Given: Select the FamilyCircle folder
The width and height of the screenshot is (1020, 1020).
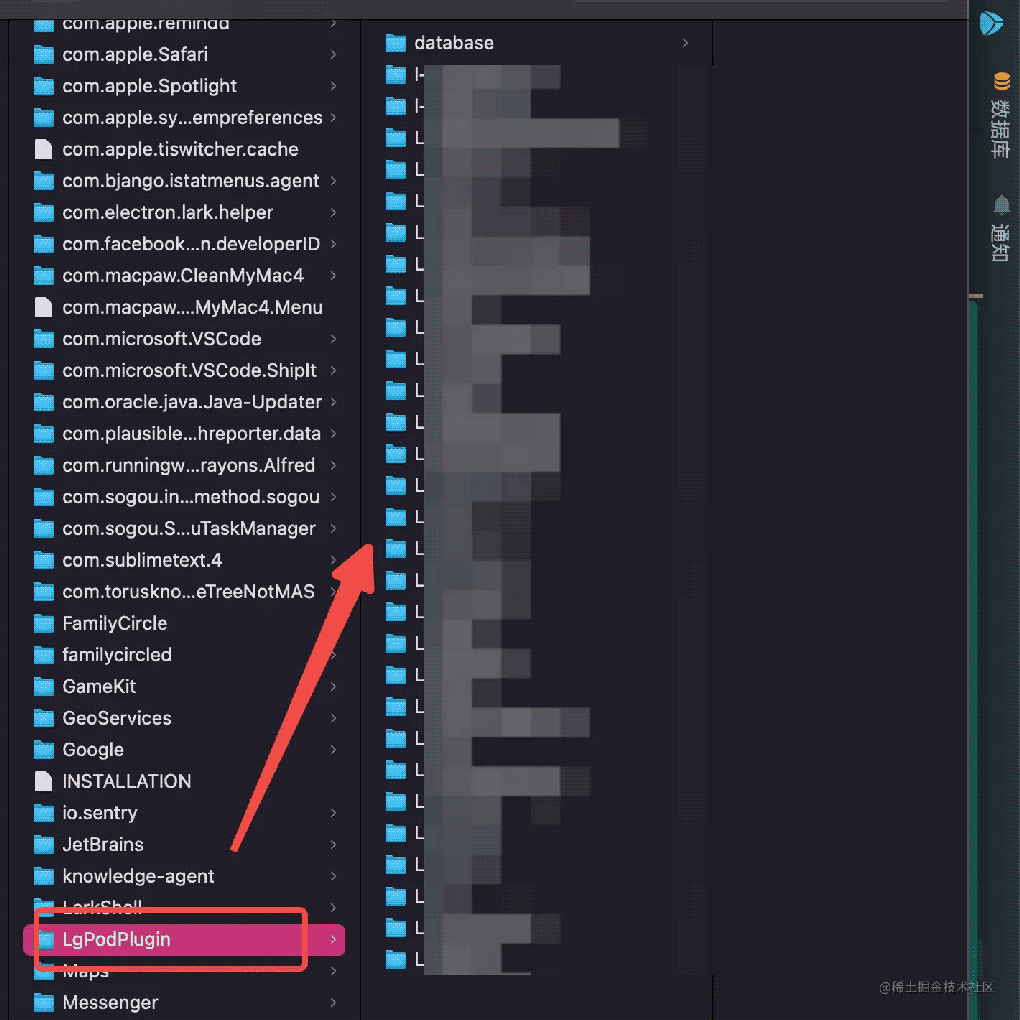Looking at the screenshot, I should (x=114, y=623).
